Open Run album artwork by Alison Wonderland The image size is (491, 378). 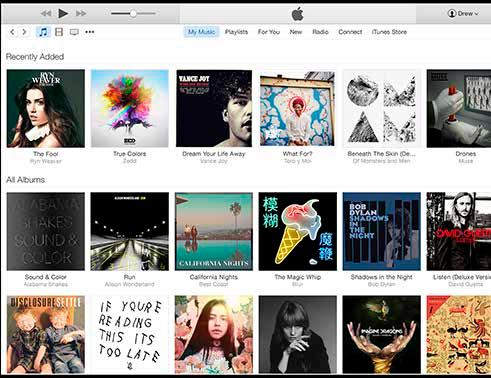coord(130,231)
